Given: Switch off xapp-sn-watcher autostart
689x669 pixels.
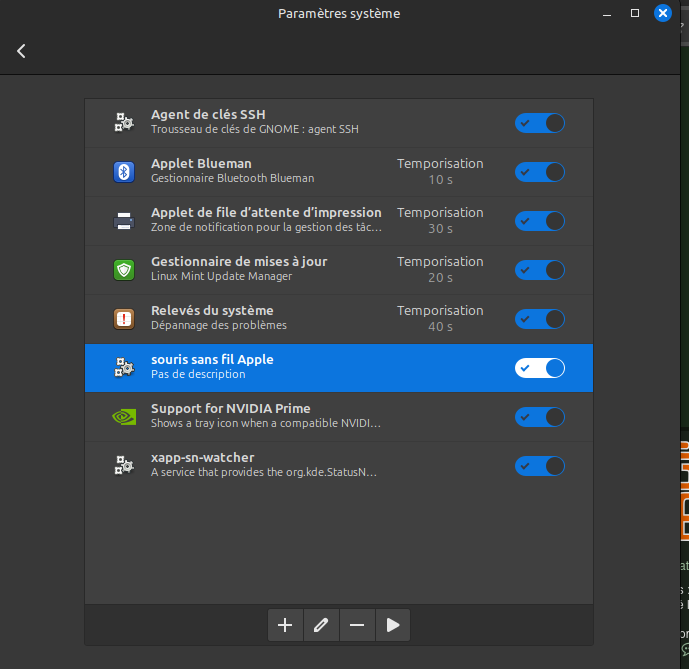Looking at the screenshot, I should pyautogui.click(x=540, y=466).
